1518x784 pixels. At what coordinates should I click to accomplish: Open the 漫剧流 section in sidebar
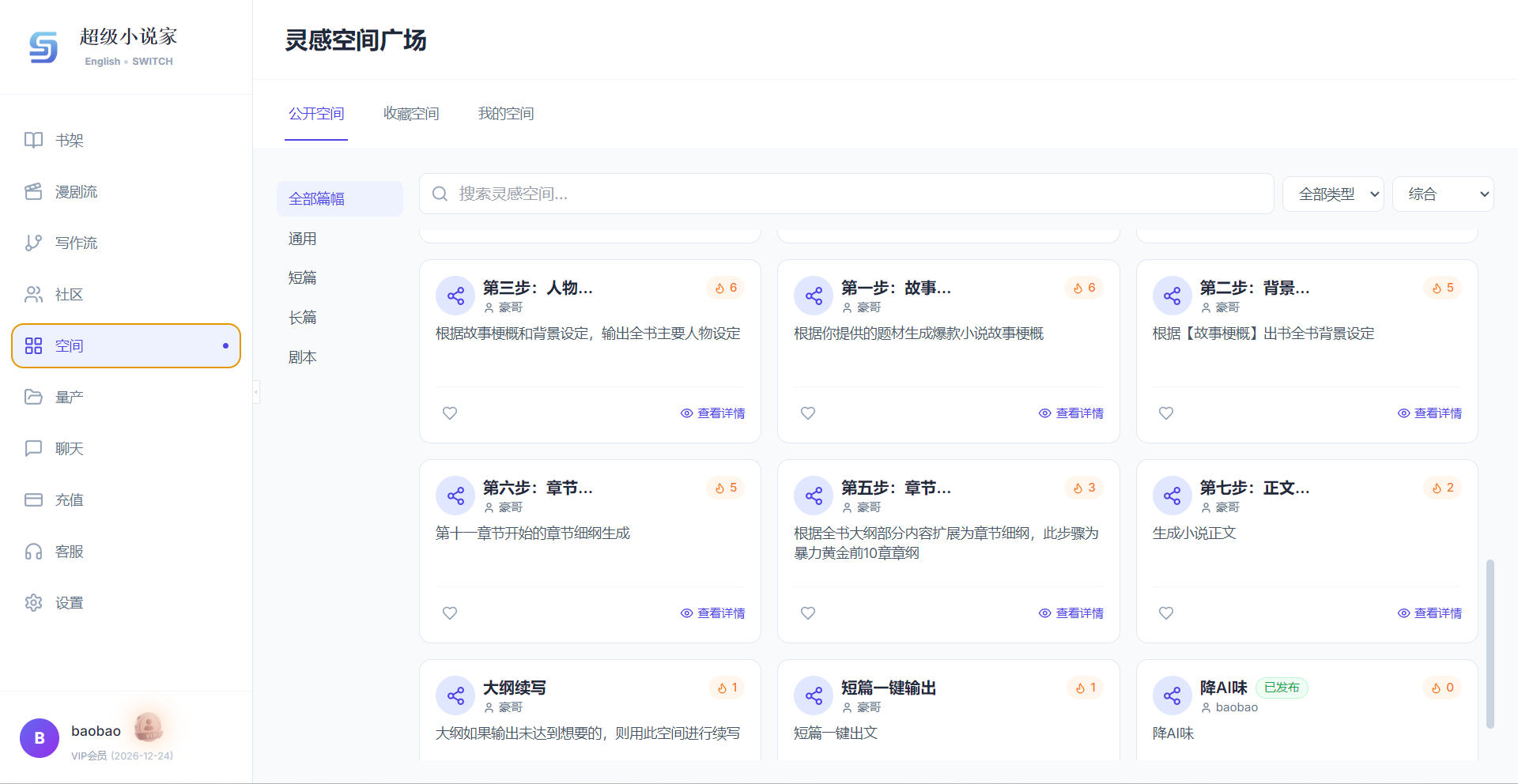pos(75,191)
